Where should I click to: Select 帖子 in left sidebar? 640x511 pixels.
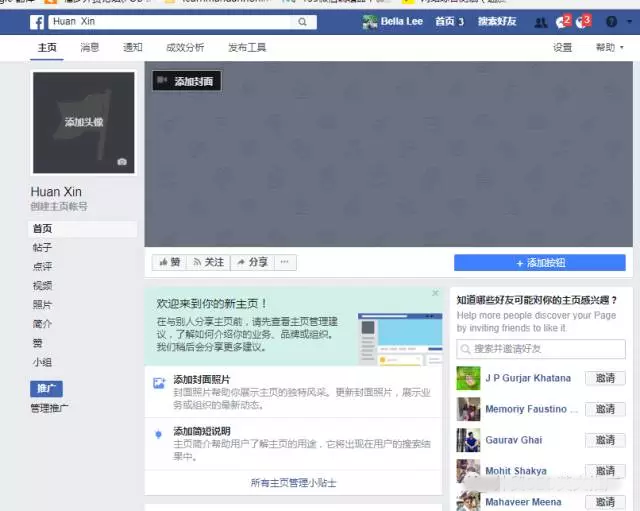pyautogui.click(x=42, y=247)
